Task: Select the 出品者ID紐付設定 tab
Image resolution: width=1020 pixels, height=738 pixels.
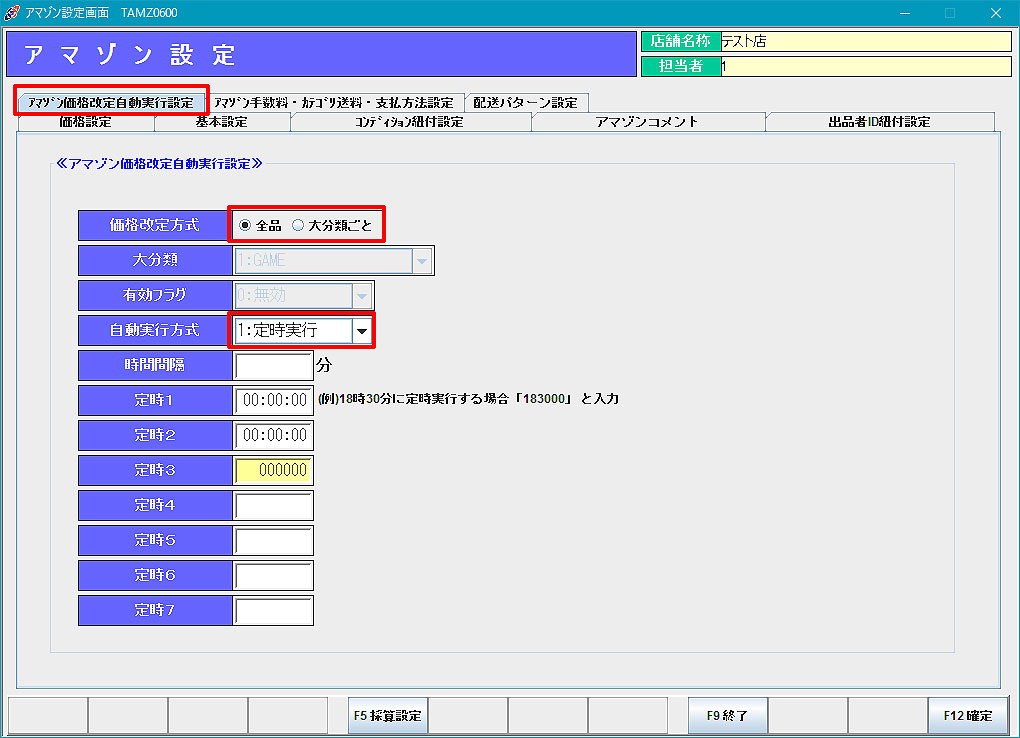Action: point(879,122)
